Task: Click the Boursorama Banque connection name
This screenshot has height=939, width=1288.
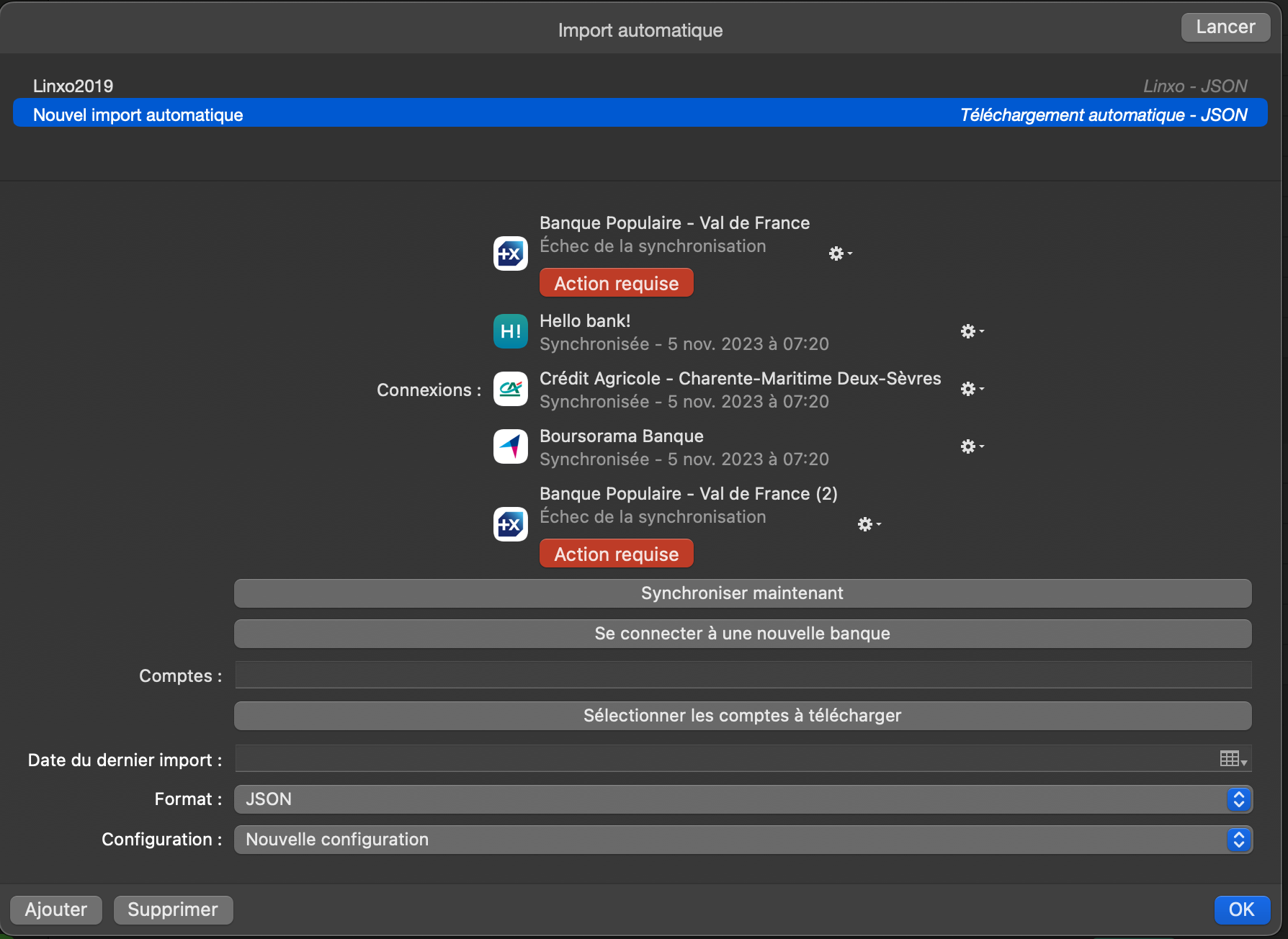Action: (622, 436)
